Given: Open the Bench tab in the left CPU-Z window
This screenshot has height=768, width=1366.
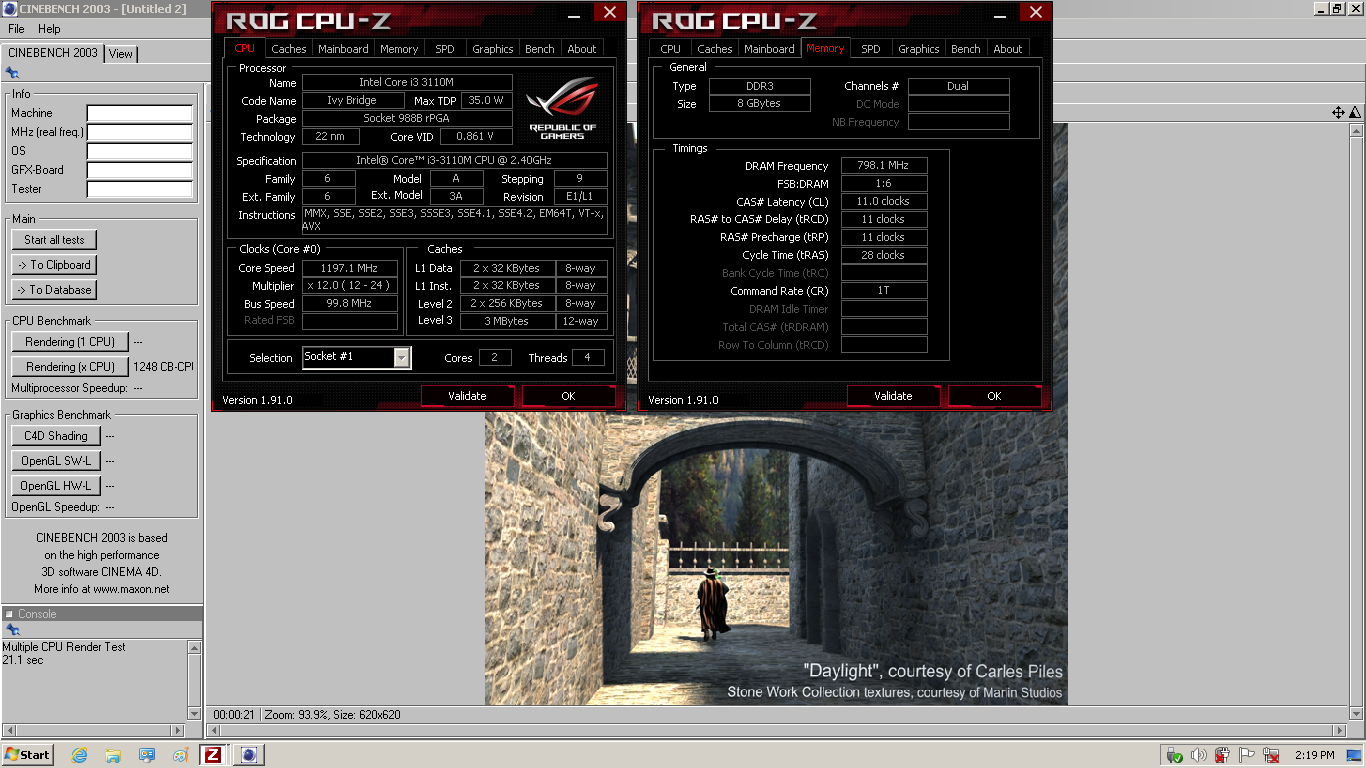Looking at the screenshot, I should pos(540,48).
